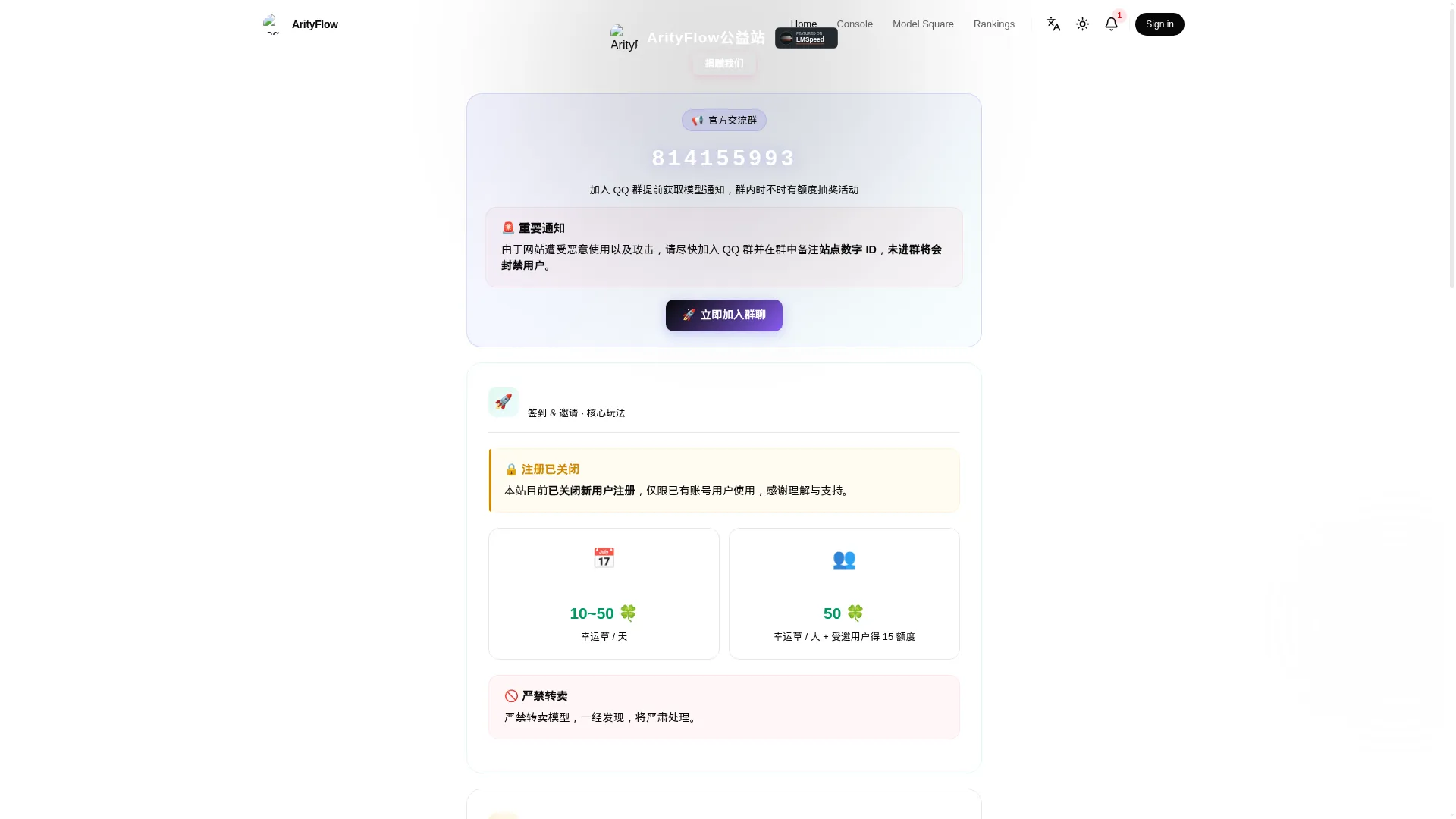Open the Rankings page
The image size is (1456, 819).
tap(994, 24)
